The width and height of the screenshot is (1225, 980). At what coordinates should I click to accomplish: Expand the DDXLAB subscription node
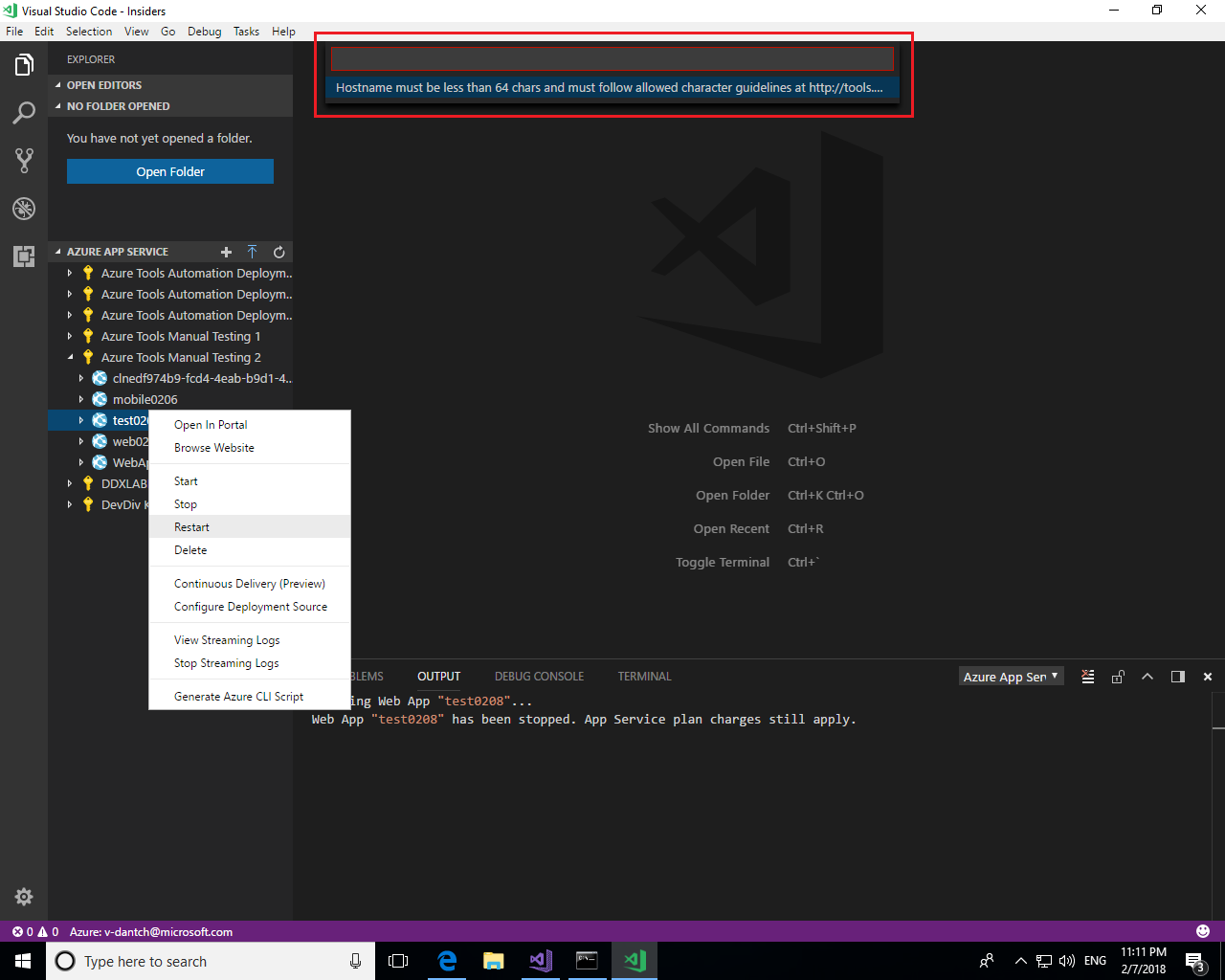pos(68,483)
